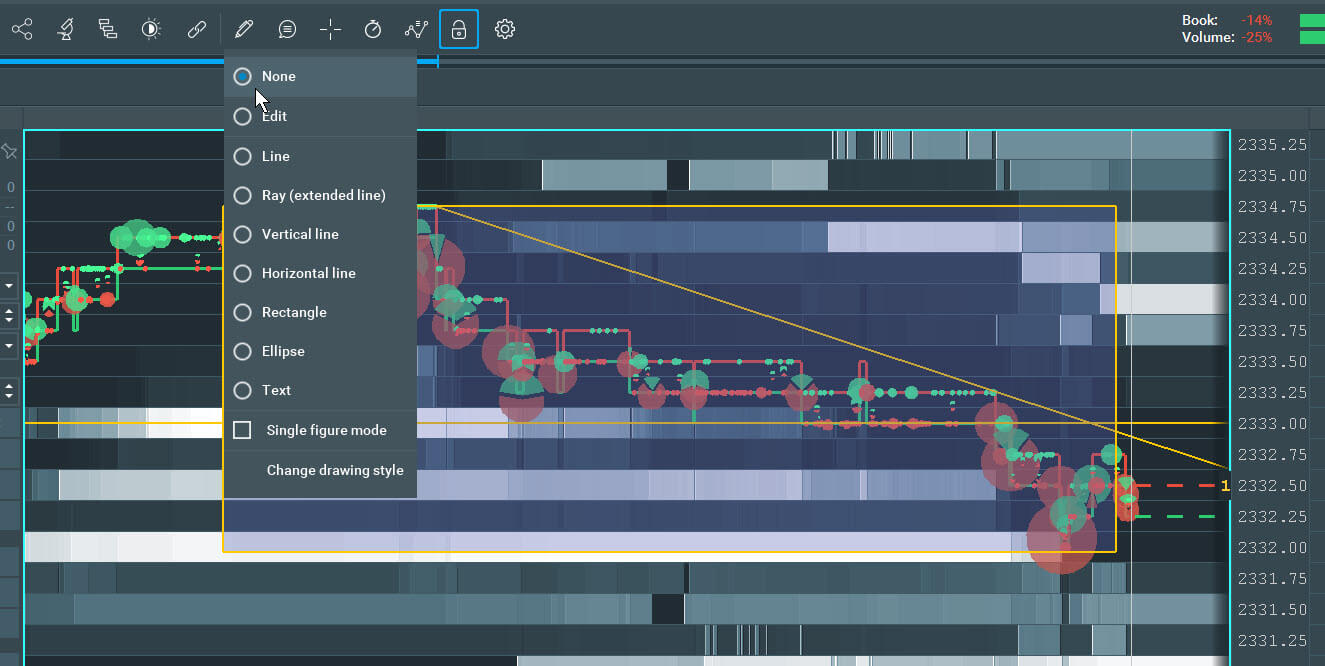1325x666 pixels.
Task: Open the speech bubble notes icon
Action: pyautogui.click(x=287, y=29)
